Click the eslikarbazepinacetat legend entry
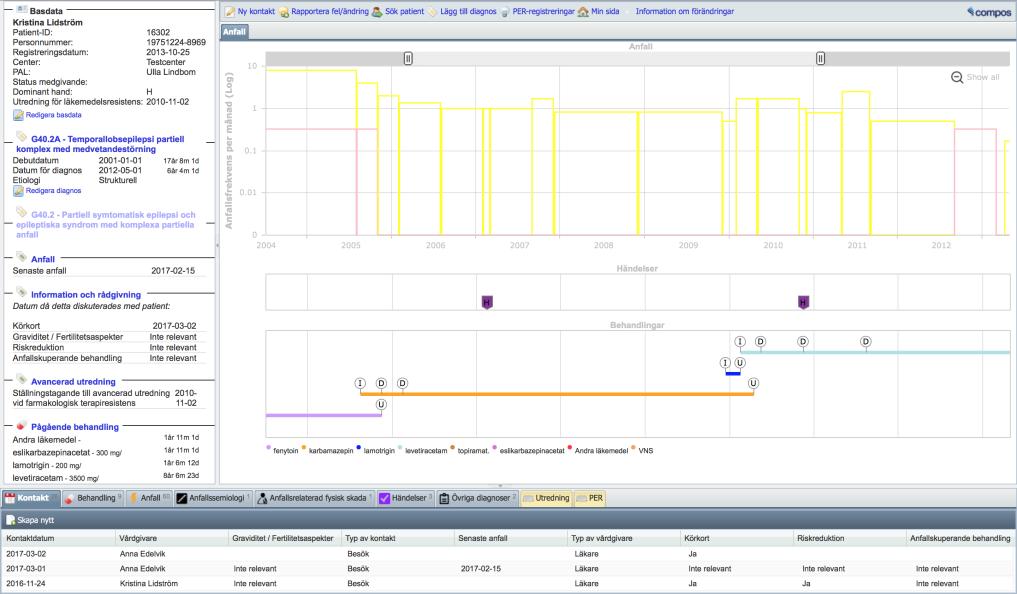 (529, 450)
